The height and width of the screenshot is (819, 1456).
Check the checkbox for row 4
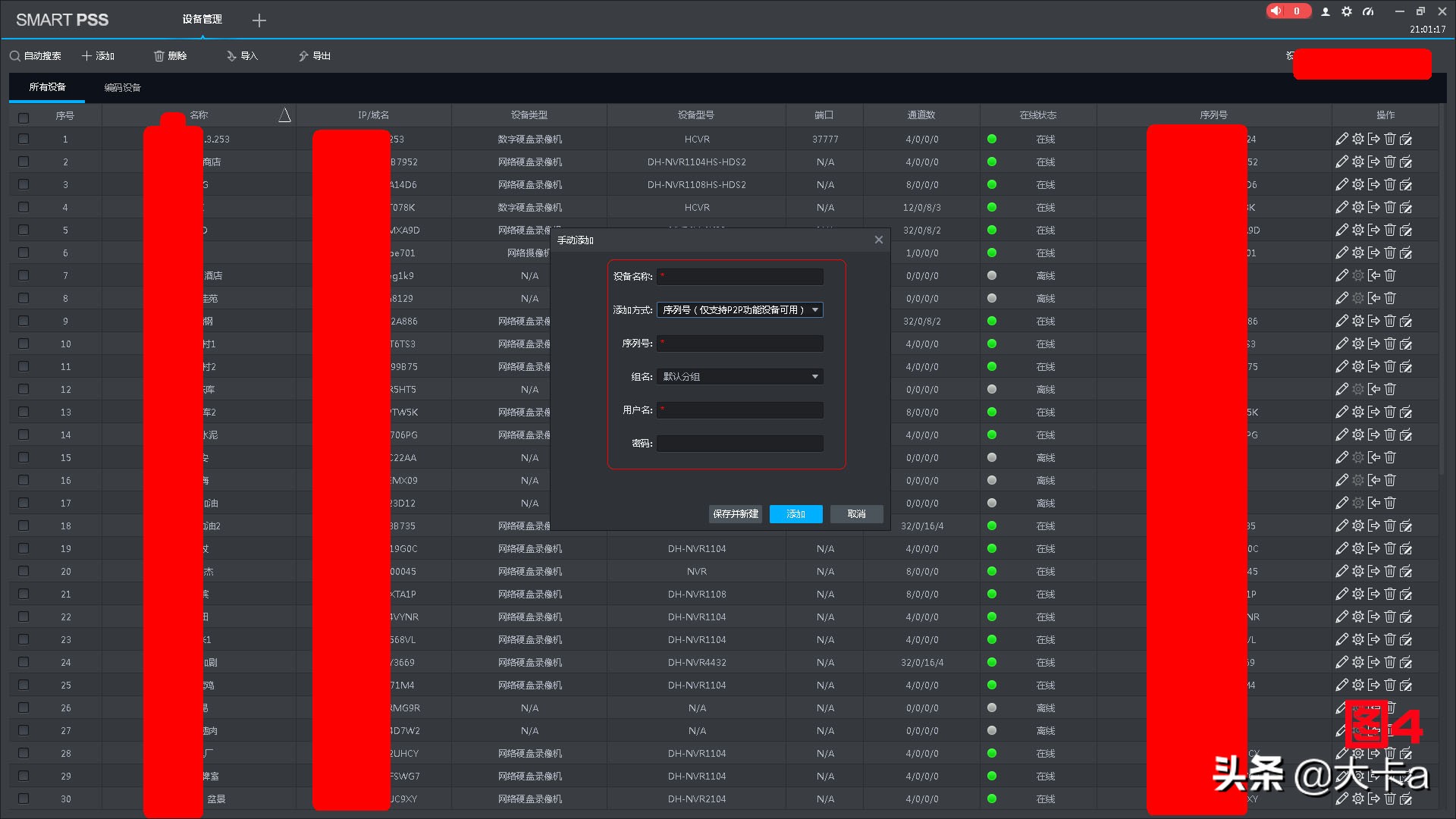[24, 207]
